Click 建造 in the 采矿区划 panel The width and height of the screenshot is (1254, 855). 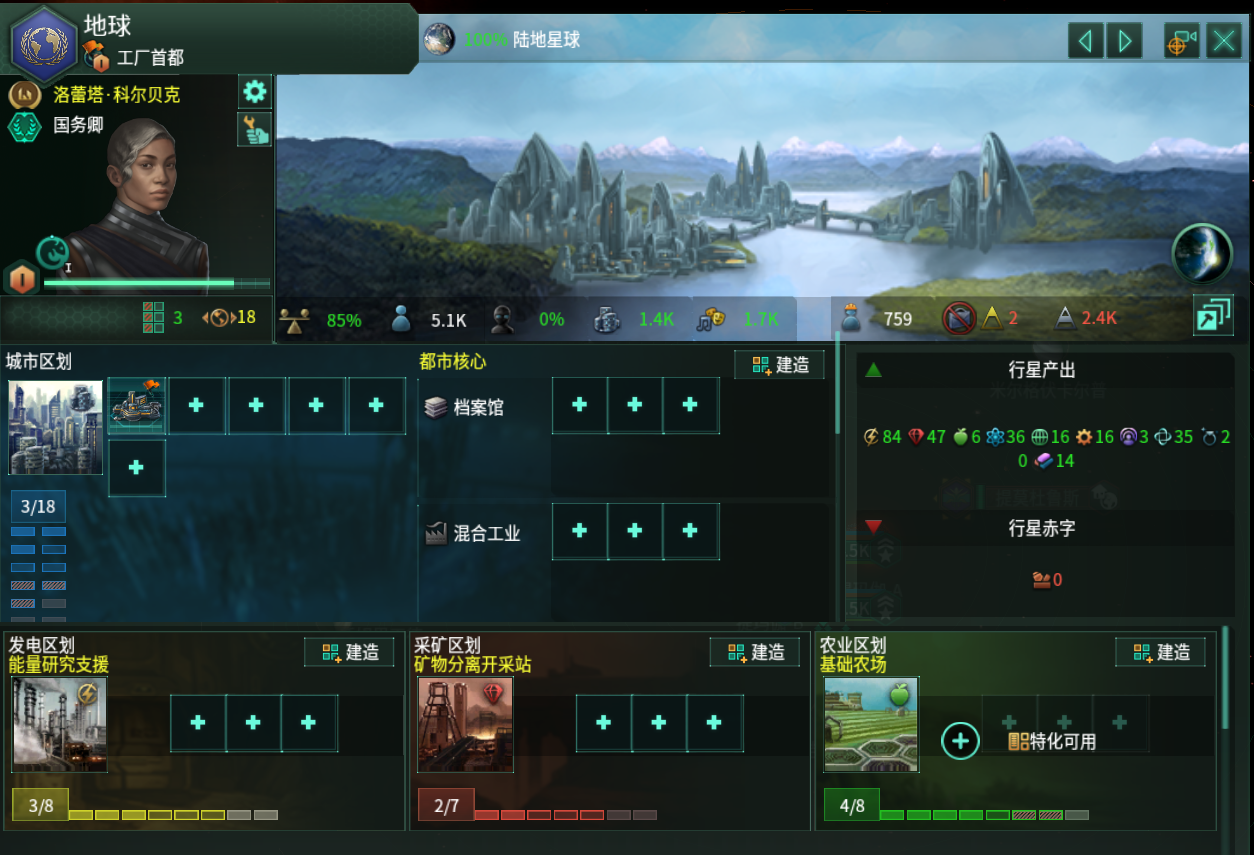755,652
